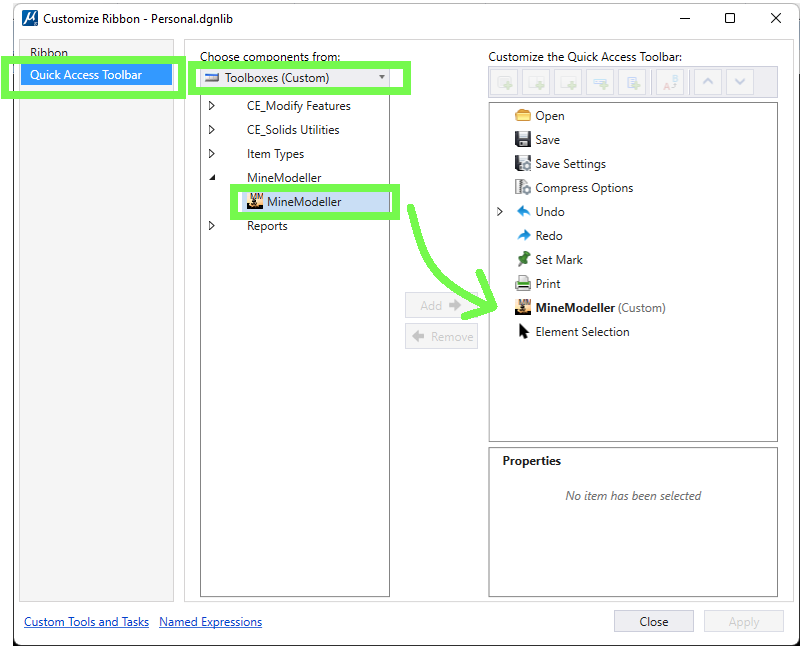Switch to the Ribbon section
801x646 pixels.
(50, 52)
